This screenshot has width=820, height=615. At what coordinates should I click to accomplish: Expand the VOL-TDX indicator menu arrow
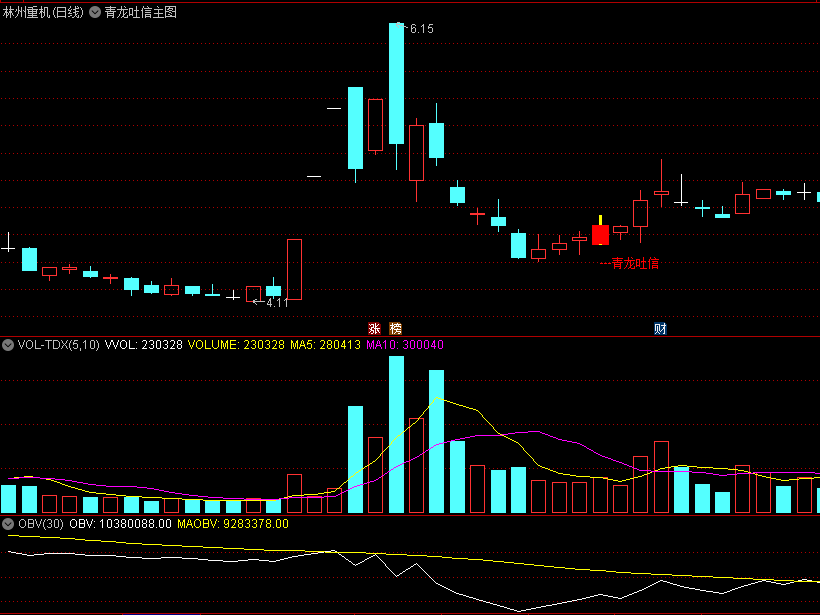tap(8, 345)
